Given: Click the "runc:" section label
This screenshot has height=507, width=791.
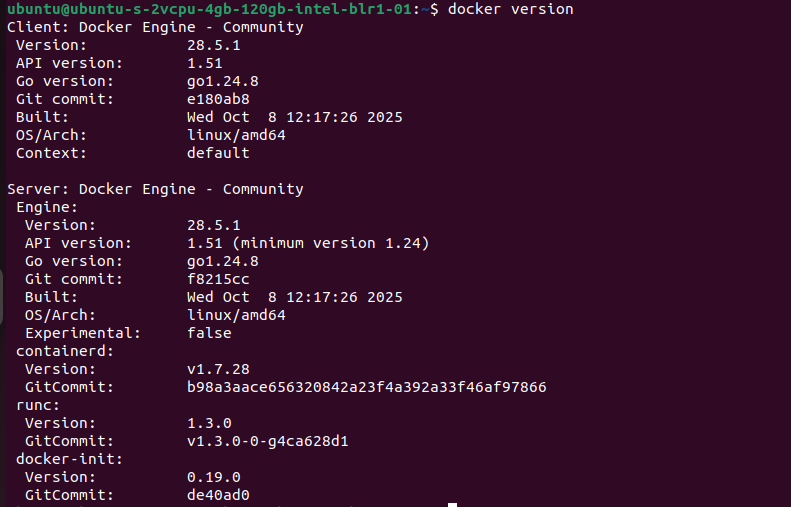Looking at the screenshot, I should click(x=39, y=405).
